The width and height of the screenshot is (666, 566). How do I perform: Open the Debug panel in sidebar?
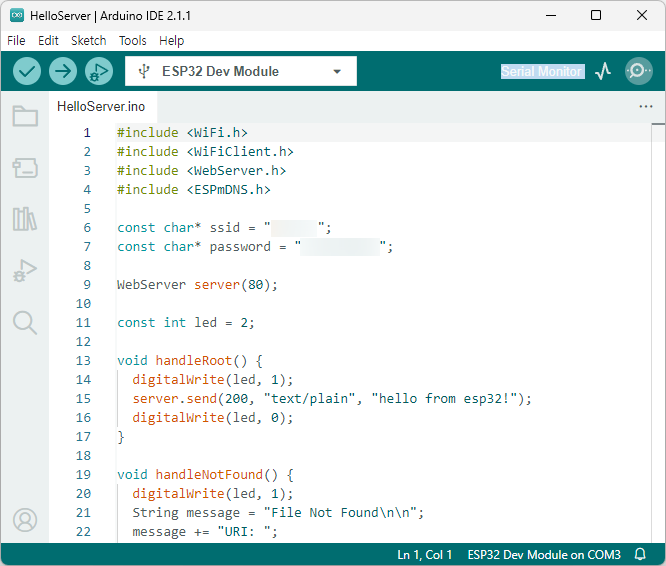click(25, 270)
